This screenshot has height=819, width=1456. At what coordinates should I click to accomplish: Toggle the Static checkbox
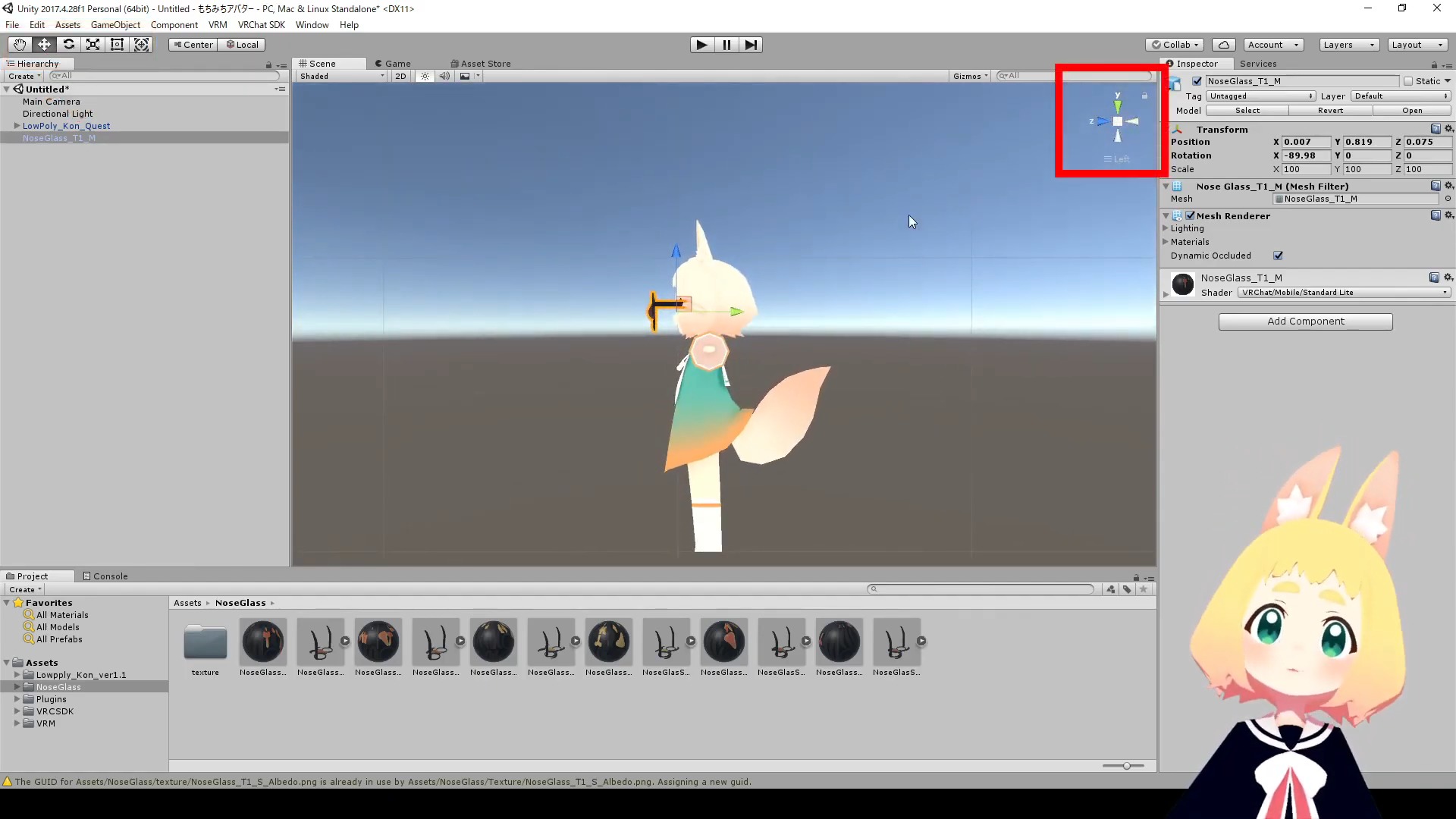pos(1408,81)
